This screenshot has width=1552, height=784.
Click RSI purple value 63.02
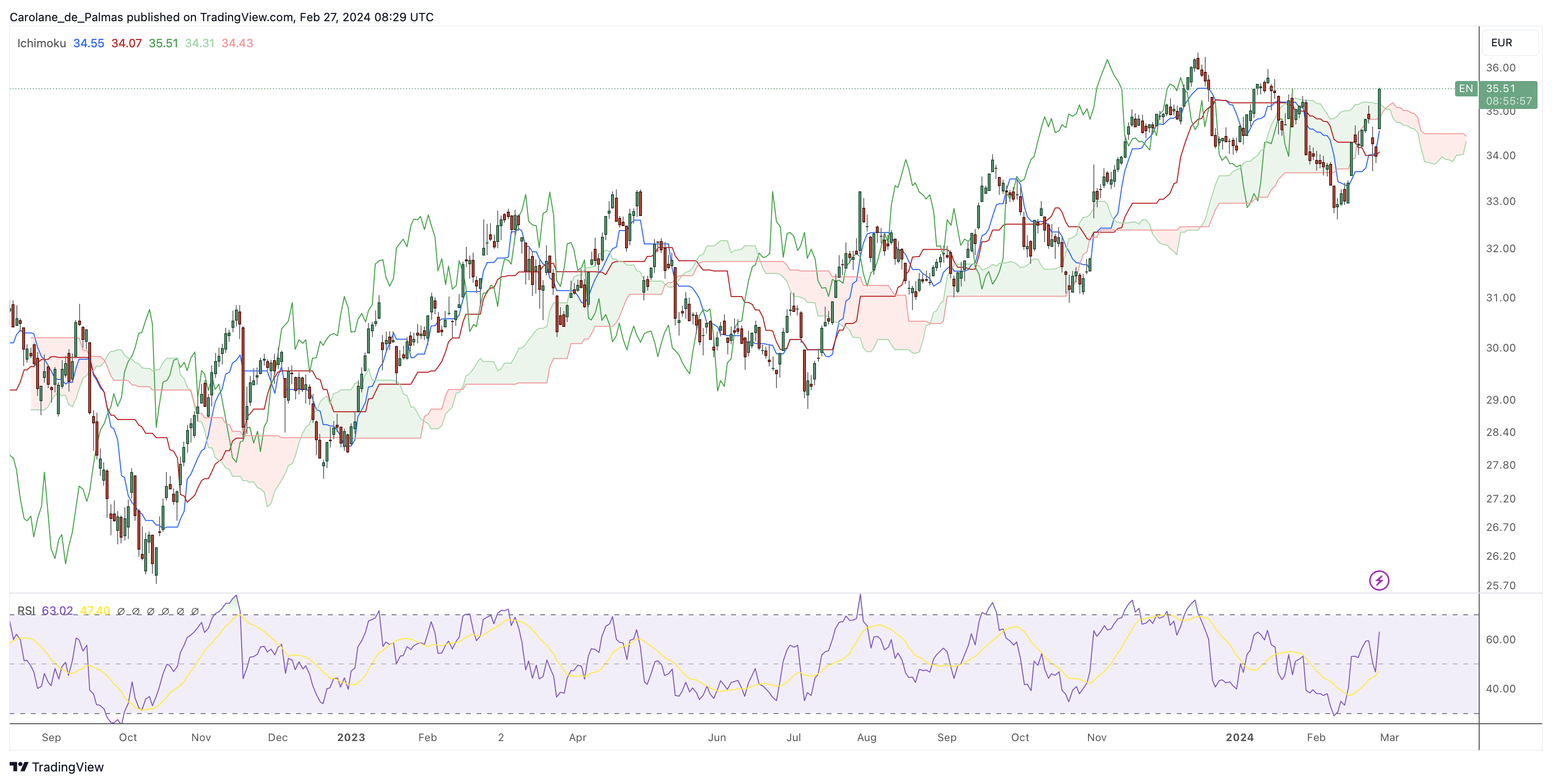(x=57, y=610)
